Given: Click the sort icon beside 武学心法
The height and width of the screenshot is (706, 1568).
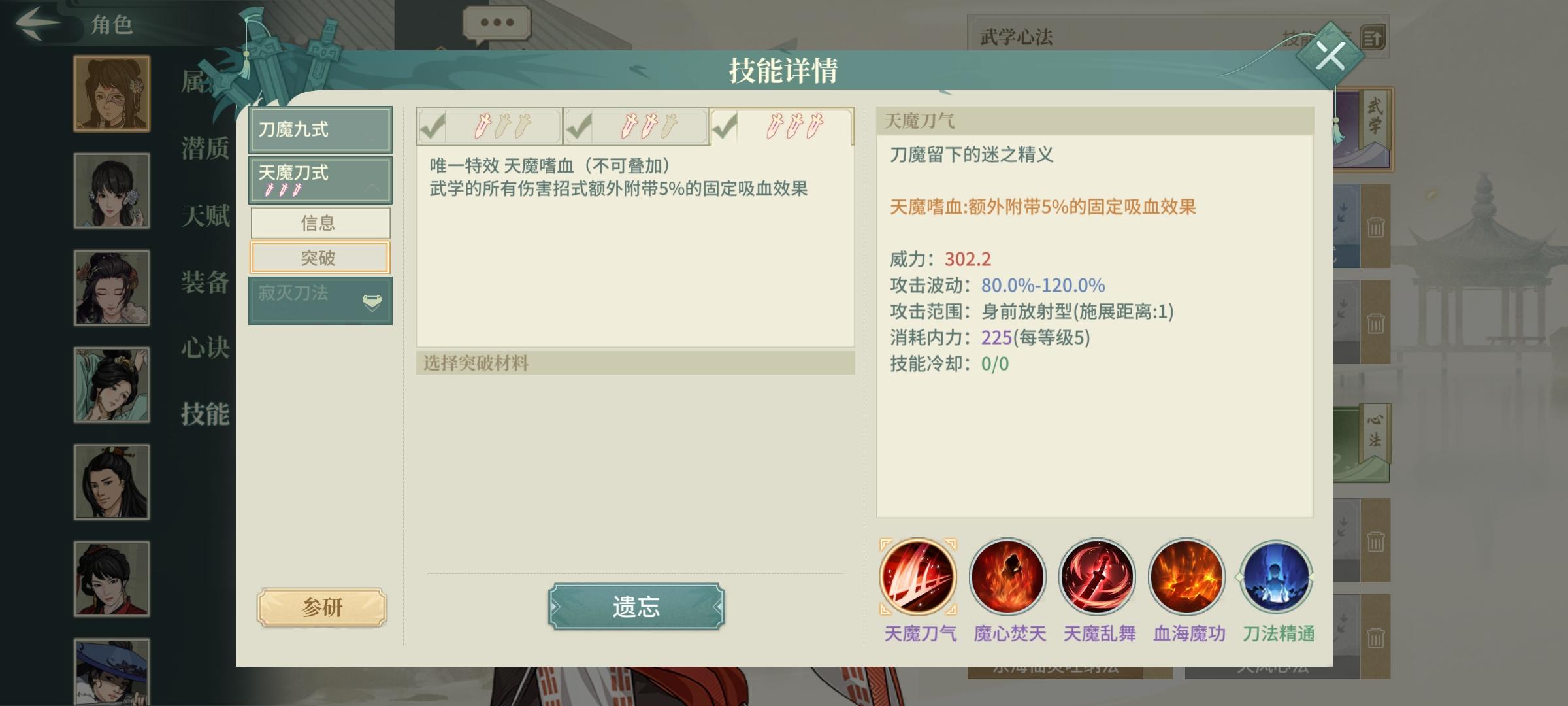Looking at the screenshot, I should pyautogui.click(x=1373, y=37).
